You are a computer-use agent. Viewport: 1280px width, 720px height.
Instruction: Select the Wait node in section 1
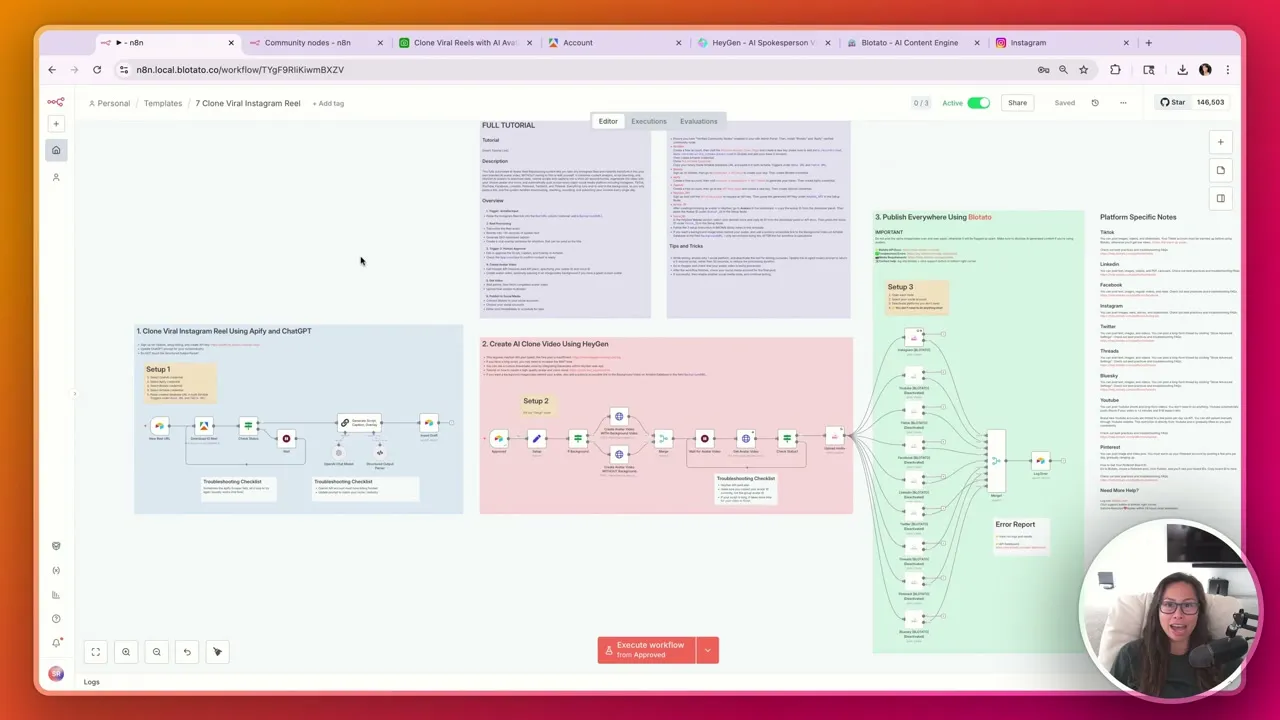[x=286, y=438]
